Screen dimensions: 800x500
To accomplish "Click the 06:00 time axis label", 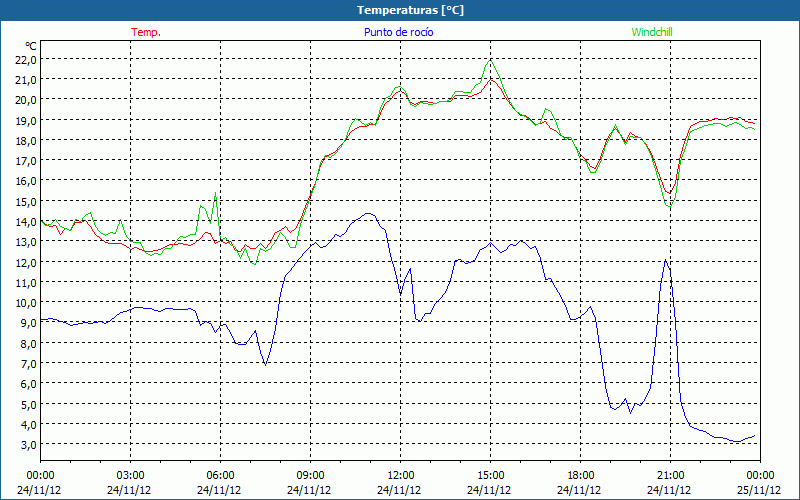I will tap(220, 476).
